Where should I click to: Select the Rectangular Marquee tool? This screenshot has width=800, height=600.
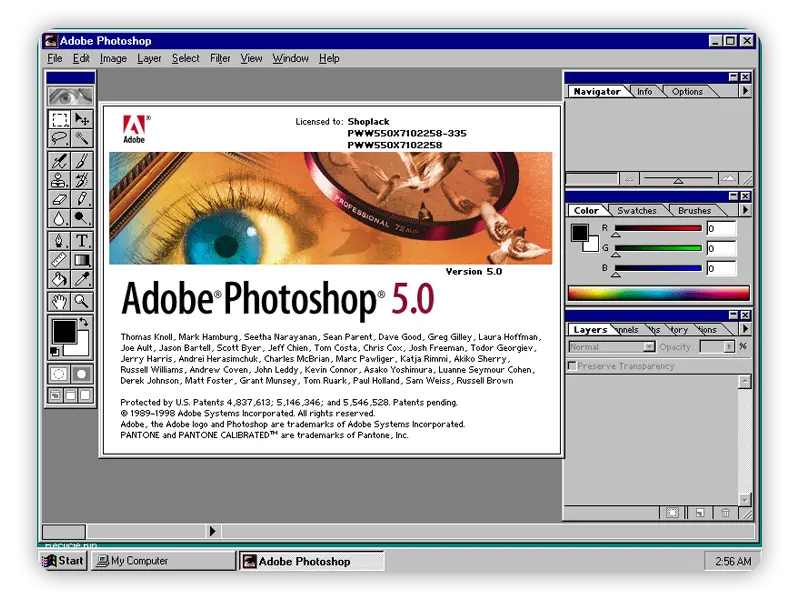tap(59, 119)
